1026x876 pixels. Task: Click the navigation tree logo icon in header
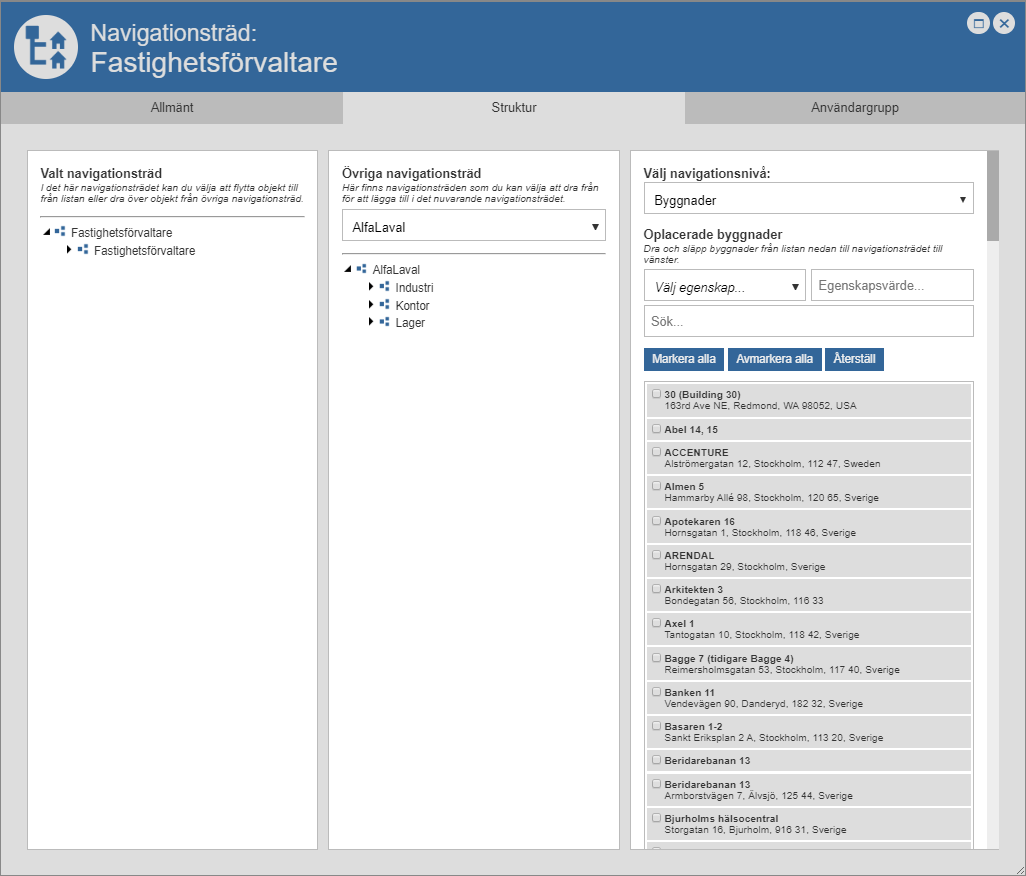click(46, 46)
